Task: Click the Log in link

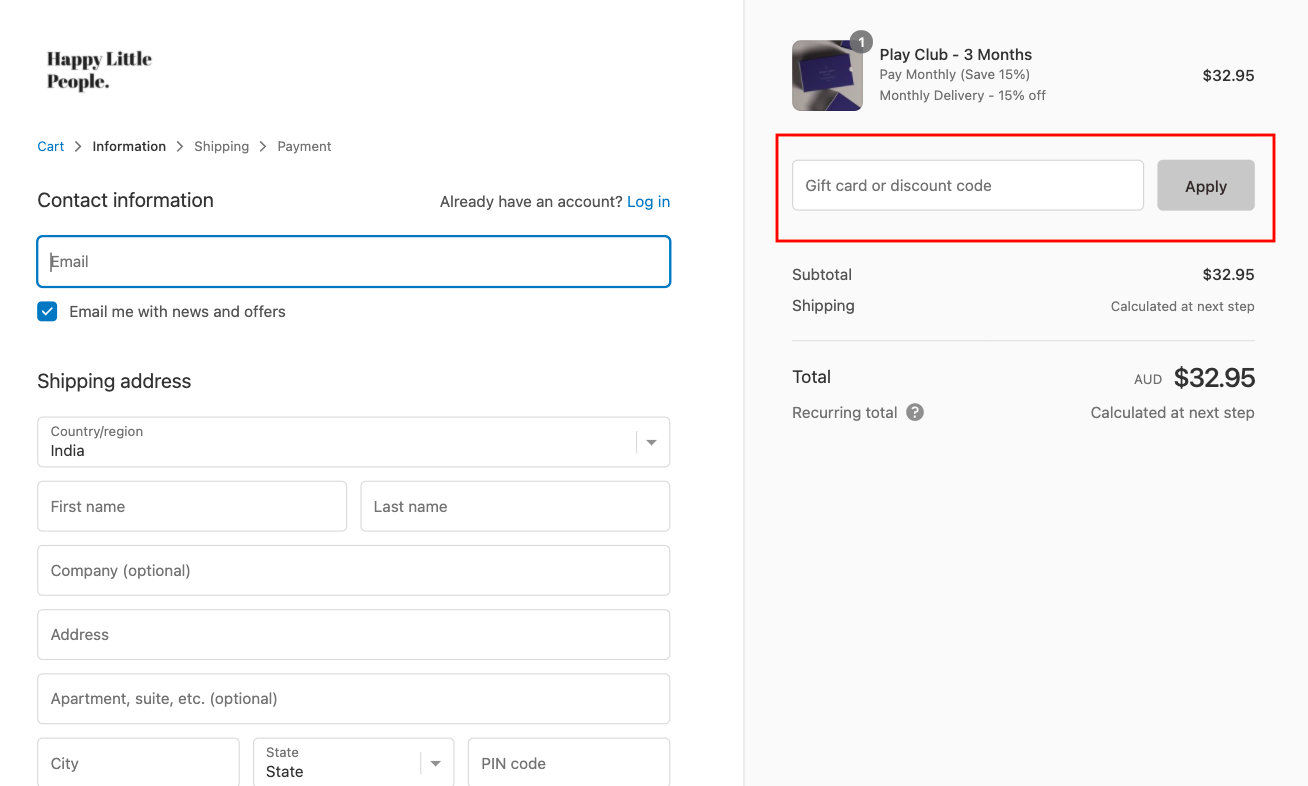Action: (648, 202)
